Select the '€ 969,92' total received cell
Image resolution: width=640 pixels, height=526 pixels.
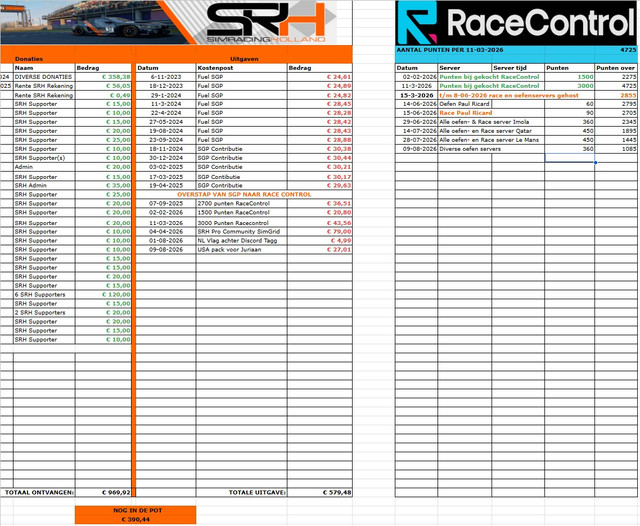[x=103, y=492]
